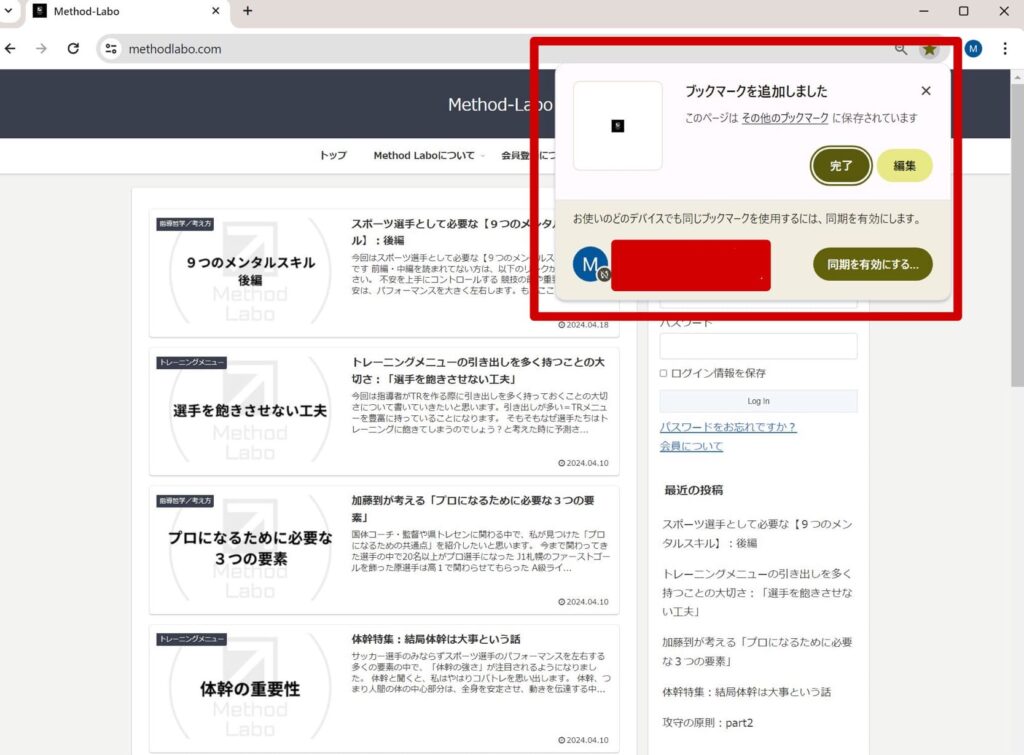Screen dimensions: 1024x755
Task: Click the browser forward arrow
Action: [41, 48]
